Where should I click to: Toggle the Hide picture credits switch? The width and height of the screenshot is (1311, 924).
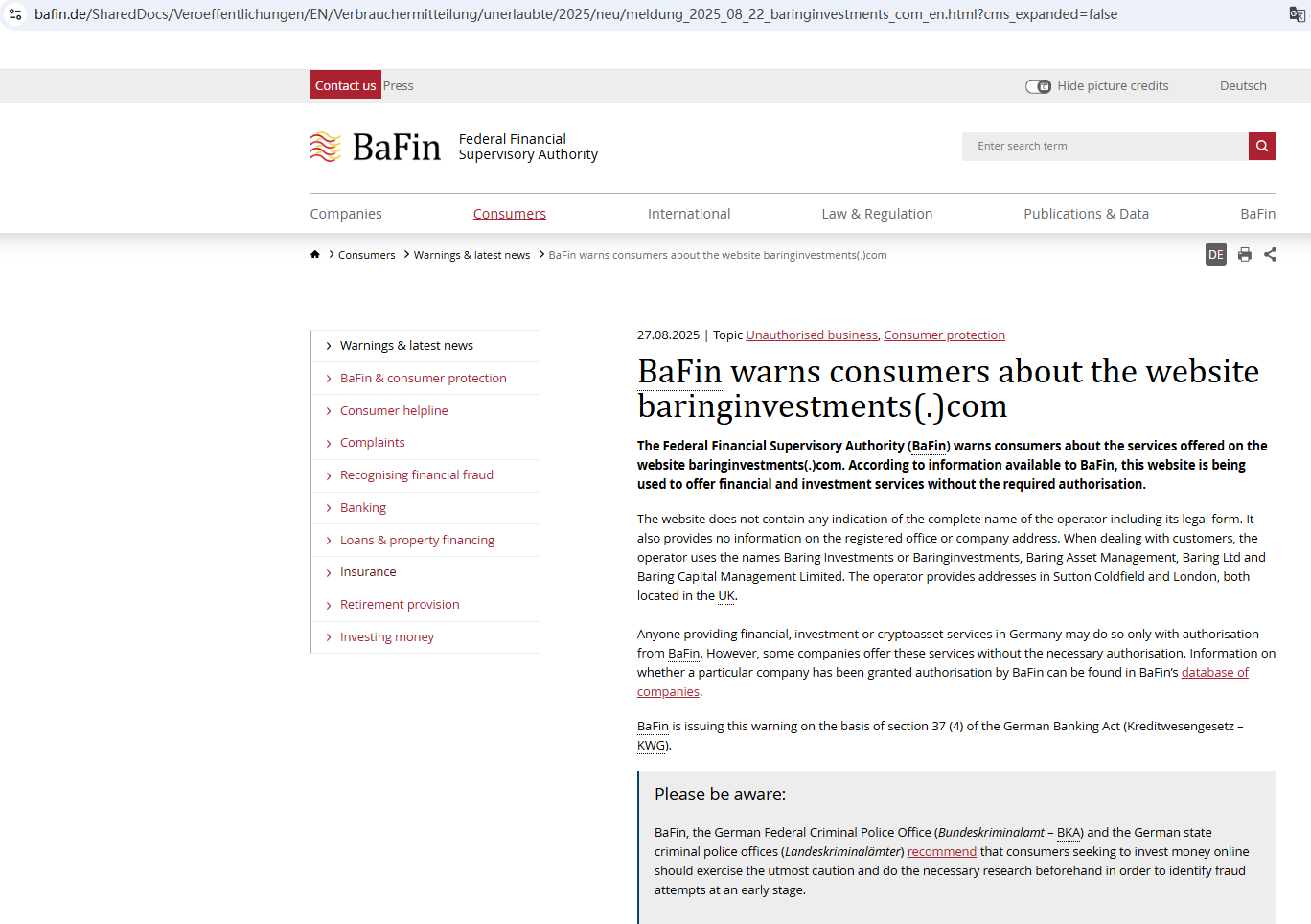(1038, 86)
